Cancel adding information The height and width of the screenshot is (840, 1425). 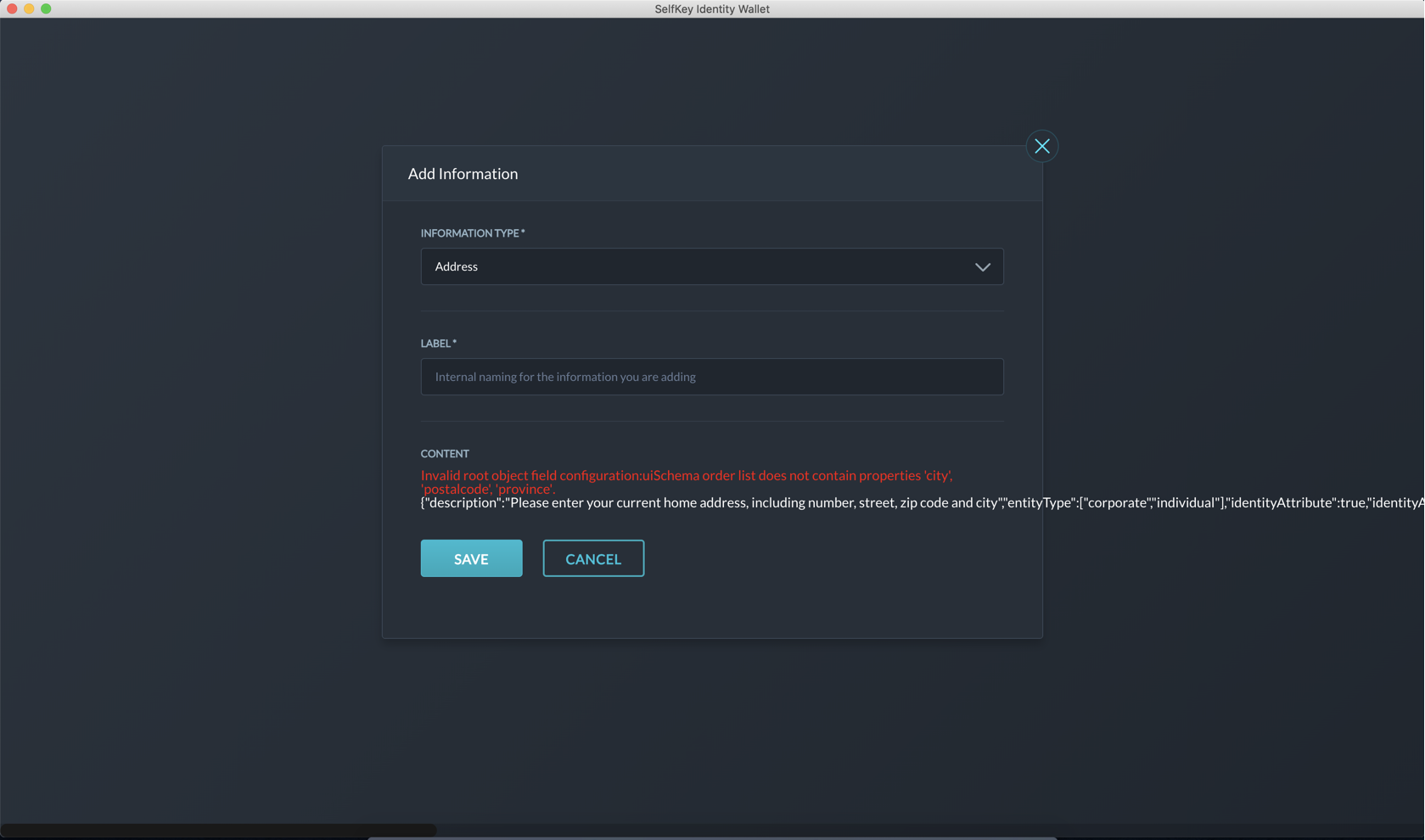click(x=594, y=558)
